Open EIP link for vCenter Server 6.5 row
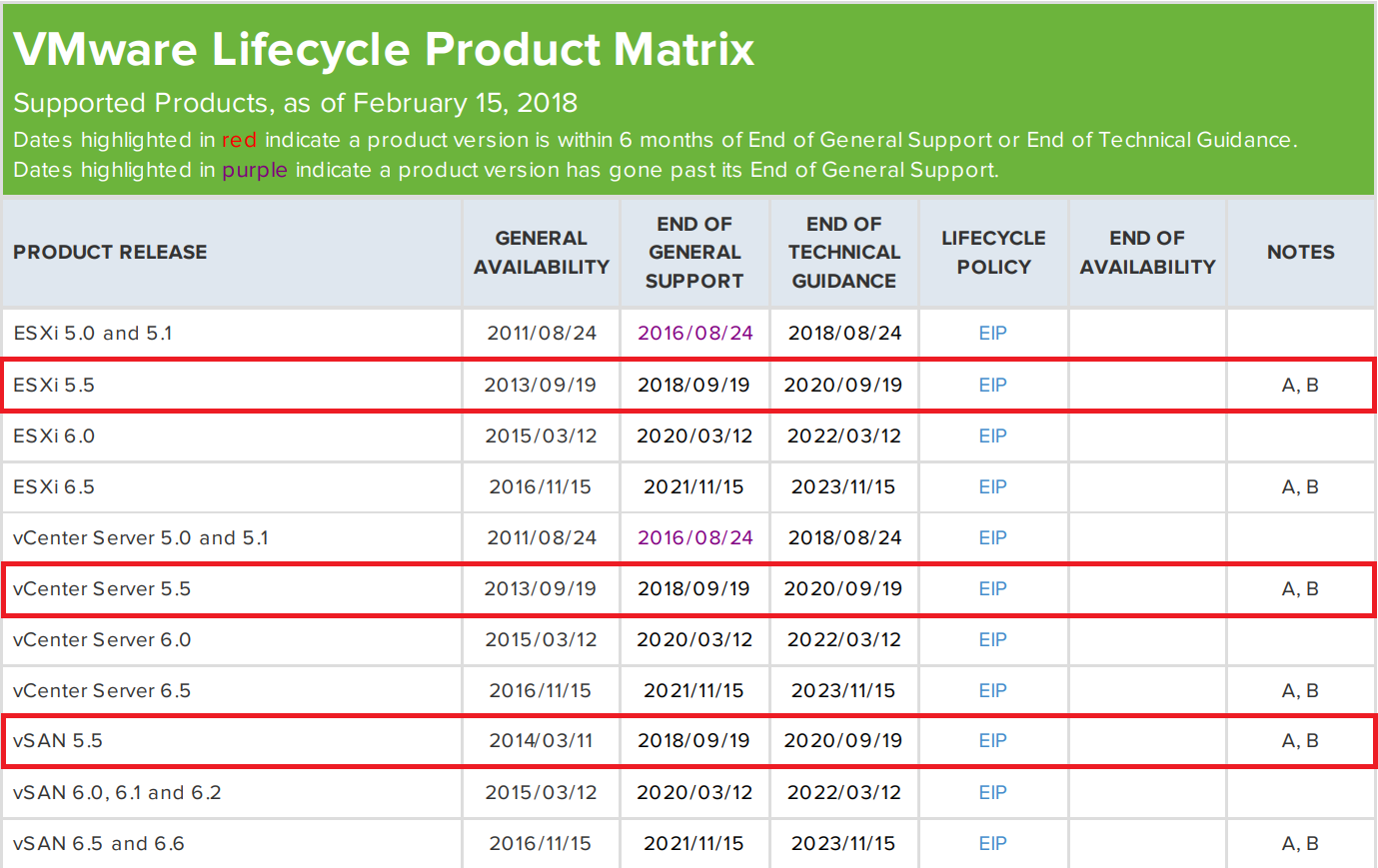The width and height of the screenshot is (1378, 868). [992, 690]
